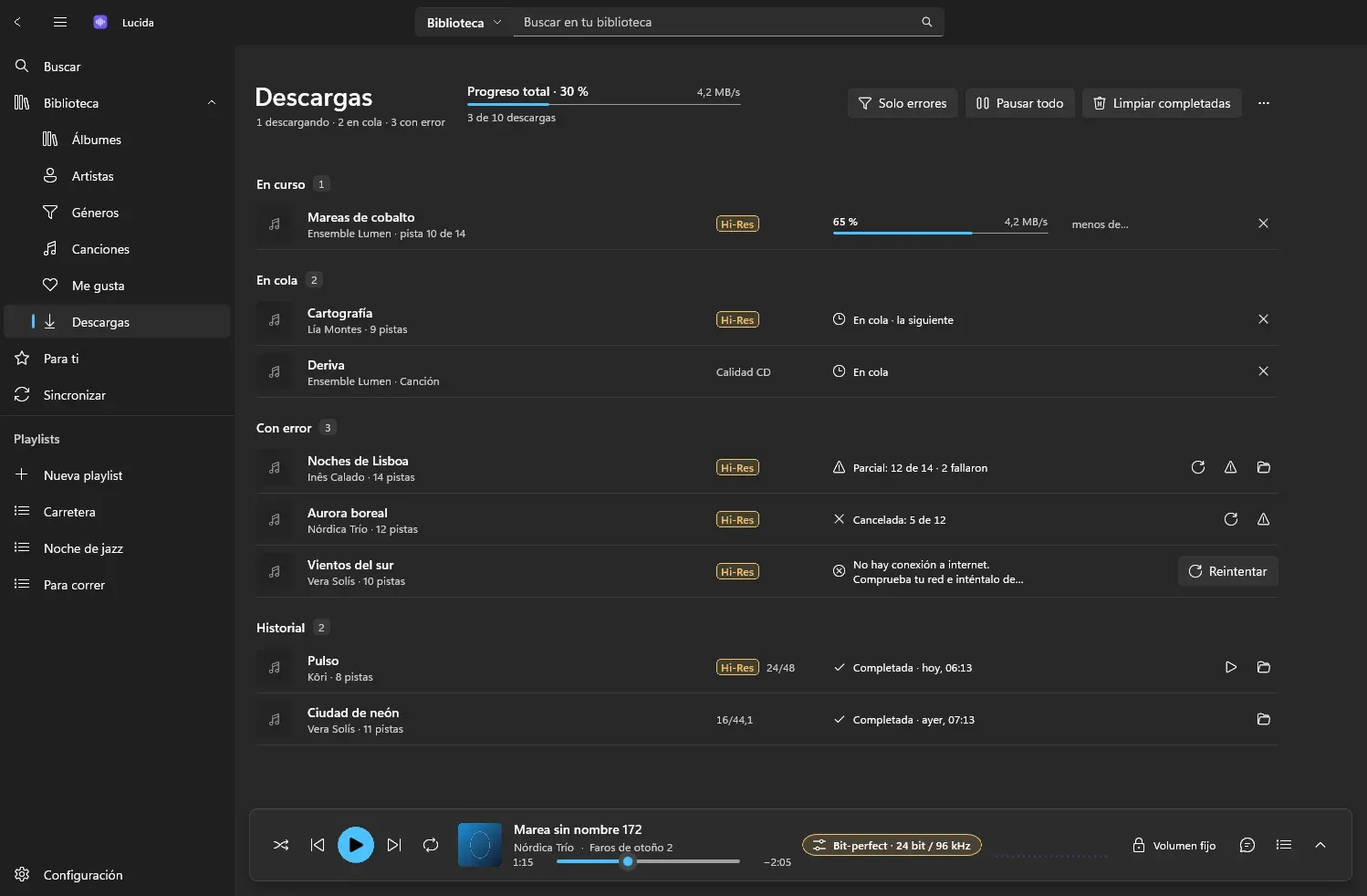Remove Cartografía from the queue
The image size is (1367, 896).
pos(1263,319)
